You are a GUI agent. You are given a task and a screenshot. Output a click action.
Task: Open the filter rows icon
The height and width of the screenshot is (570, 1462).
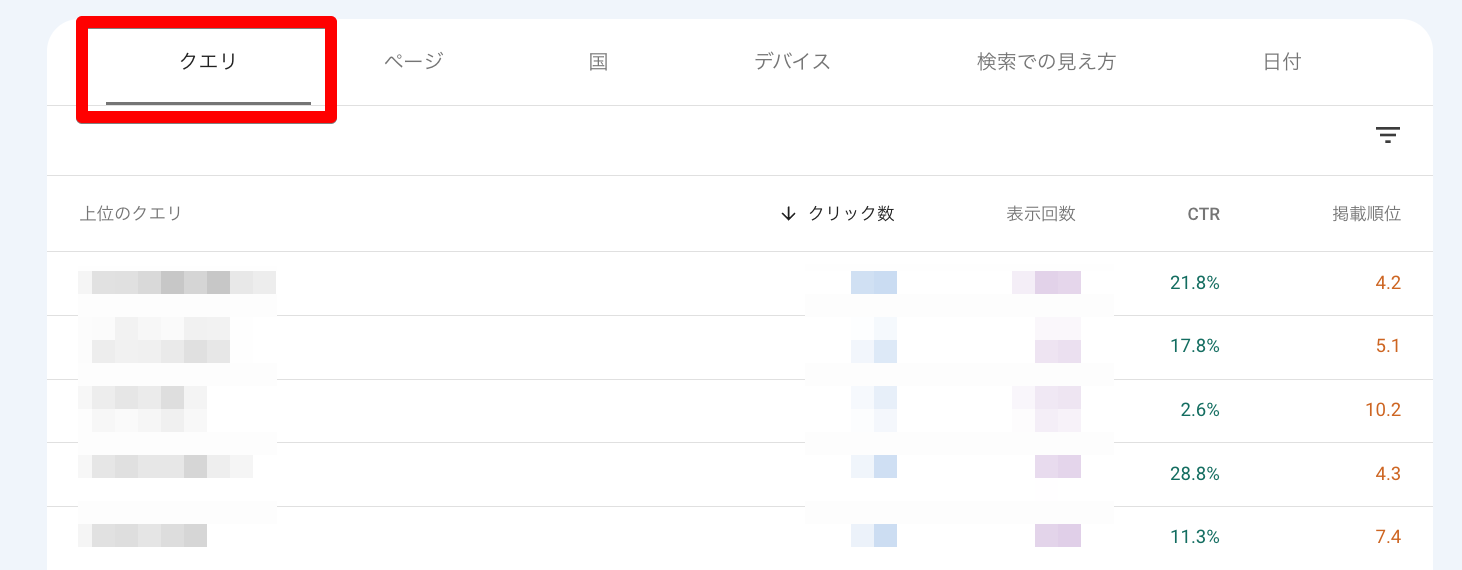(1387, 135)
